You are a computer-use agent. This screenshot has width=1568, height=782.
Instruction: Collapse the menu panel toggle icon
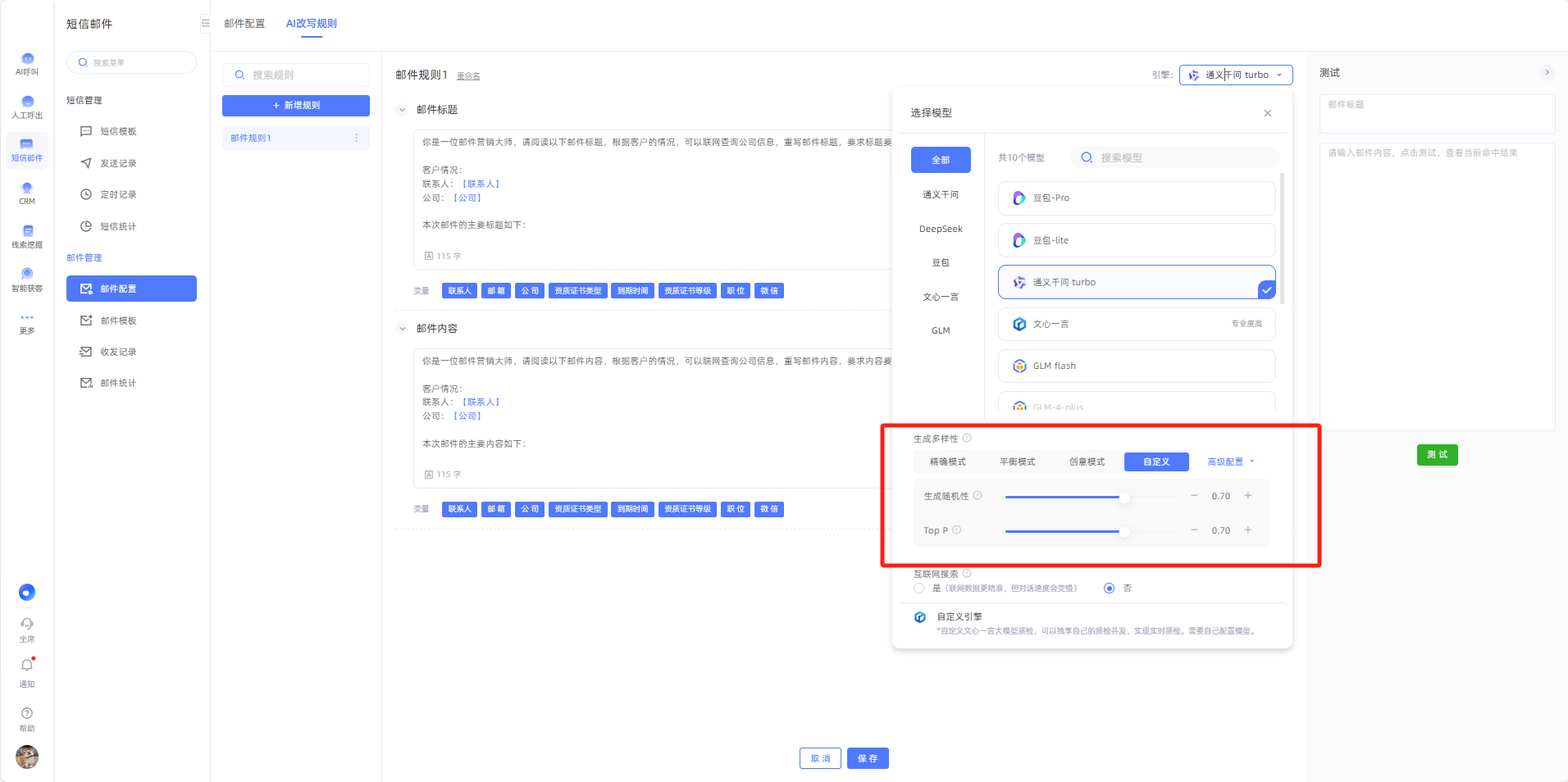(206, 23)
